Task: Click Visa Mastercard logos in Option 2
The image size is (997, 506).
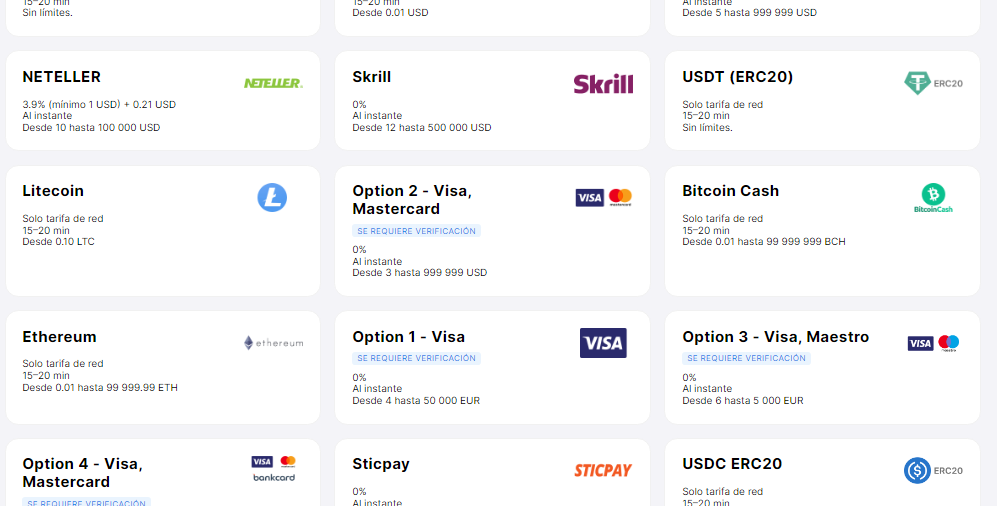Action: (x=603, y=198)
